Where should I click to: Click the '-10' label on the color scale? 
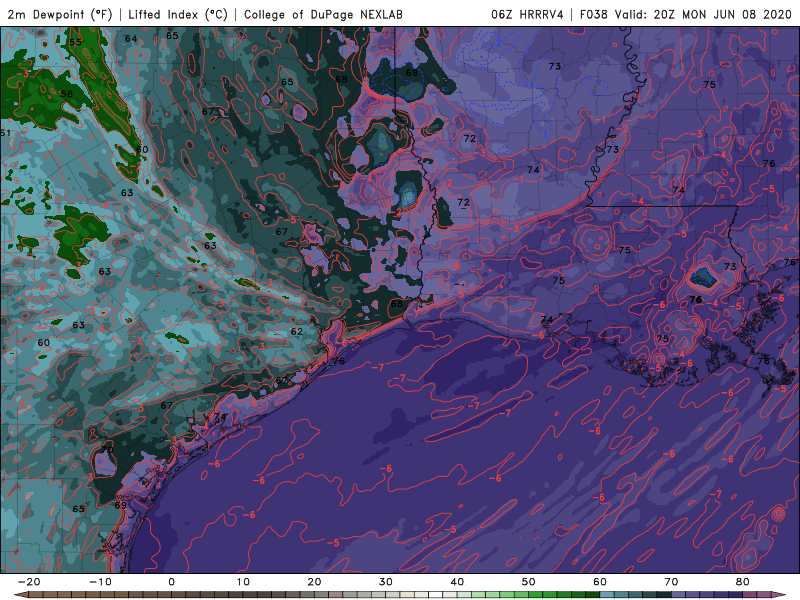100,582
